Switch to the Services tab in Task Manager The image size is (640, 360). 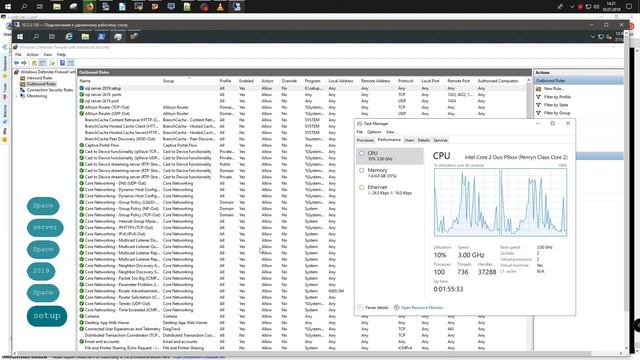[440, 140]
